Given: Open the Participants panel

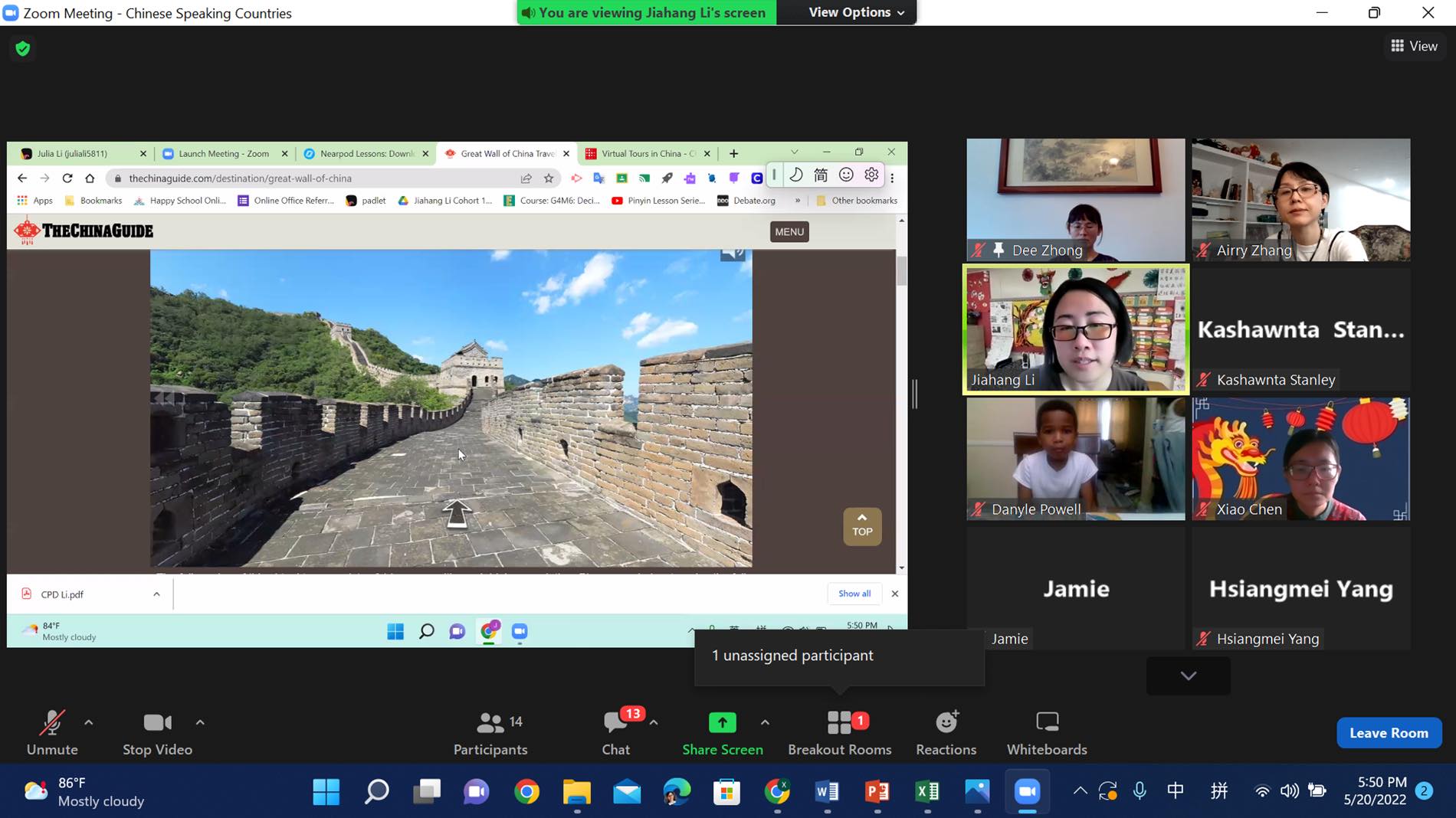Looking at the screenshot, I should point(490,733).
